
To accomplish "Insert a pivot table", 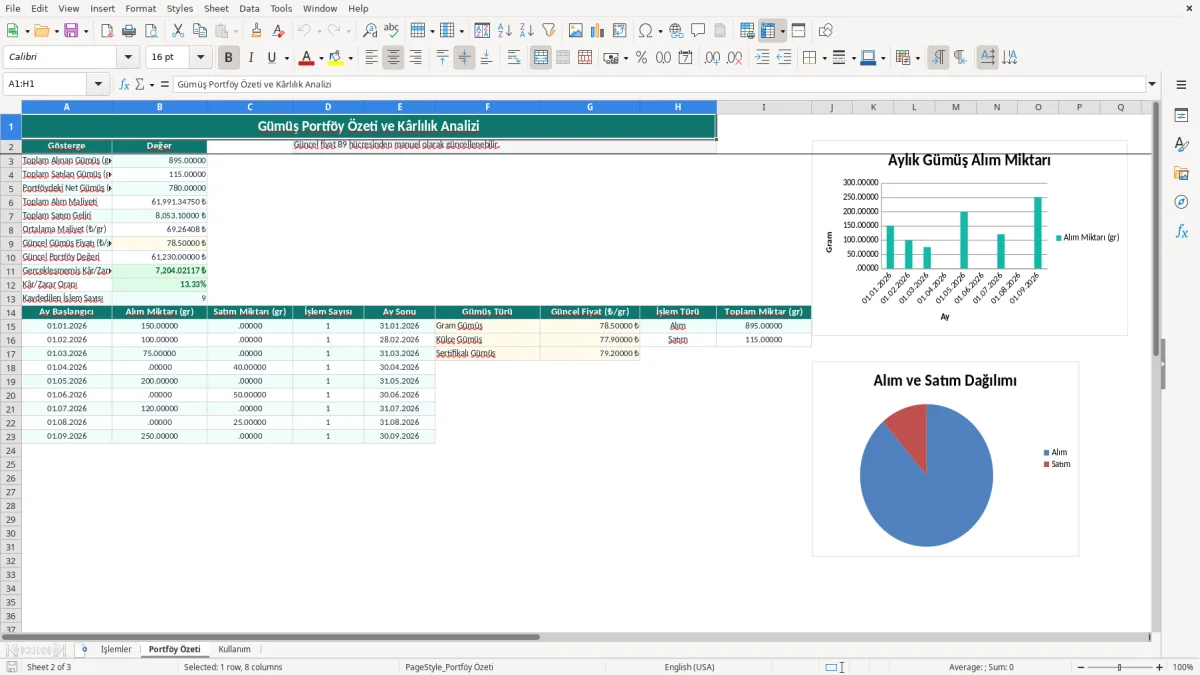I will tap(620, 31).
